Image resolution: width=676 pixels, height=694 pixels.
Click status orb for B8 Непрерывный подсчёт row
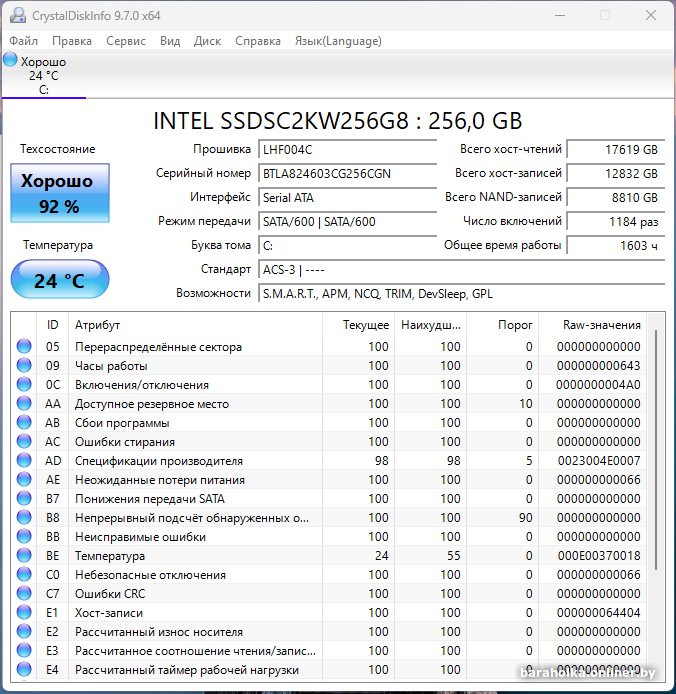pos(24,517)
